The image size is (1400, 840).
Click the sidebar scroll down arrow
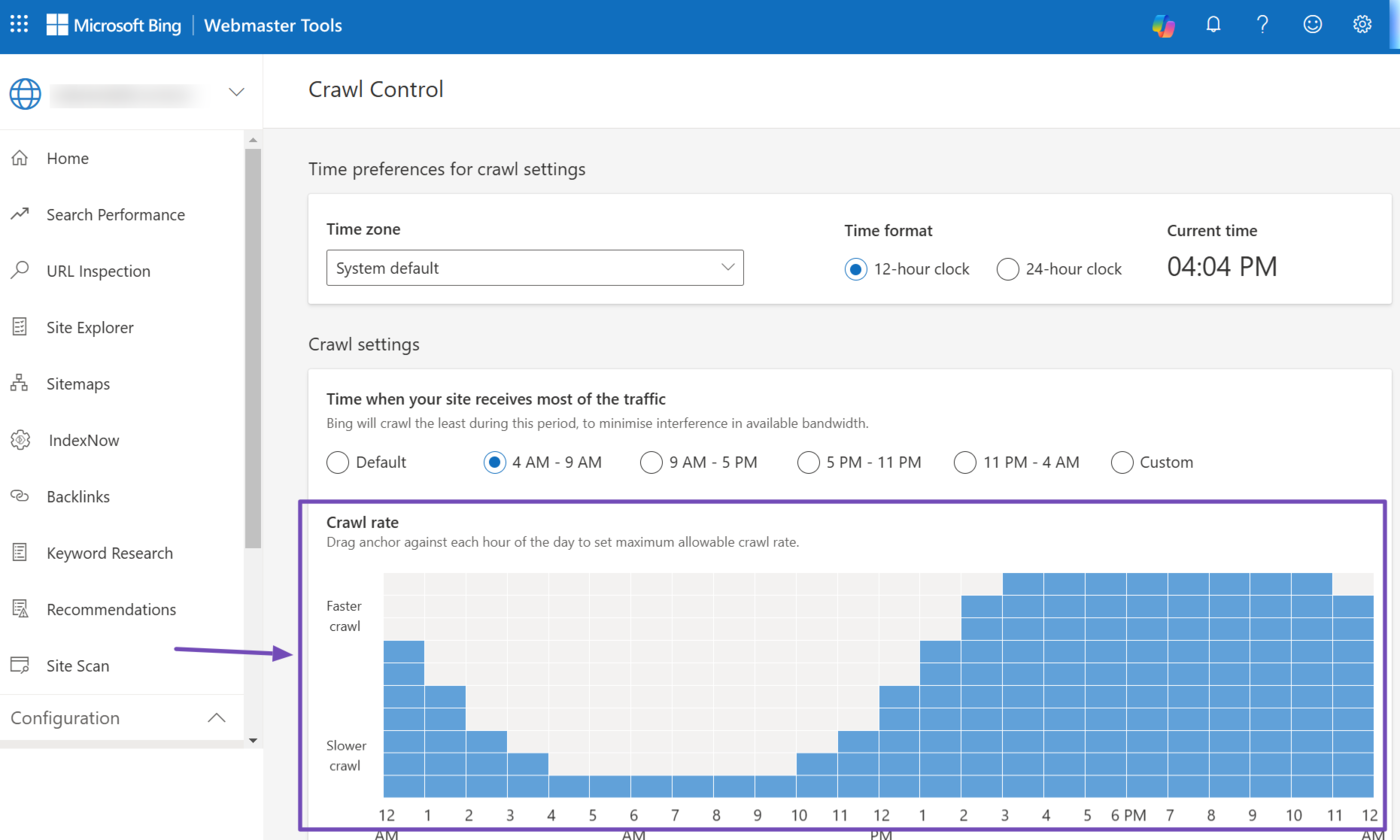(x=253, y=740)
